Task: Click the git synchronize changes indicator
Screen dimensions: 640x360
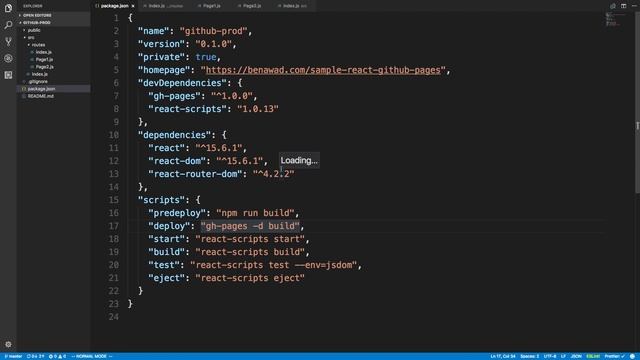Action: (36, 356)
